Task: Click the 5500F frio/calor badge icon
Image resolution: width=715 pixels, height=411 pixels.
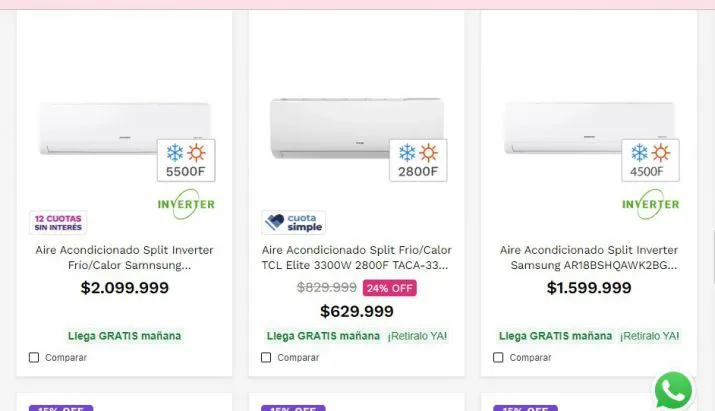Action: tap(186, 160)
